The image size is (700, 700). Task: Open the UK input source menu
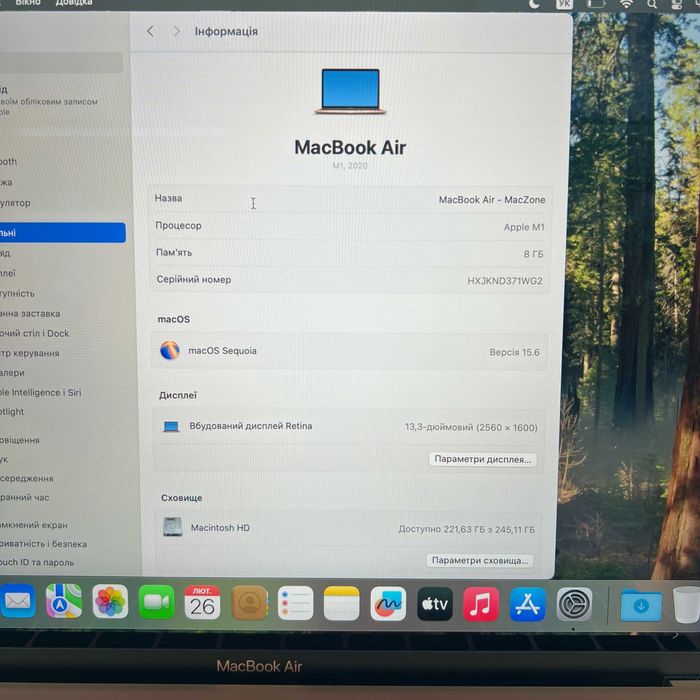tap(564, 4)
